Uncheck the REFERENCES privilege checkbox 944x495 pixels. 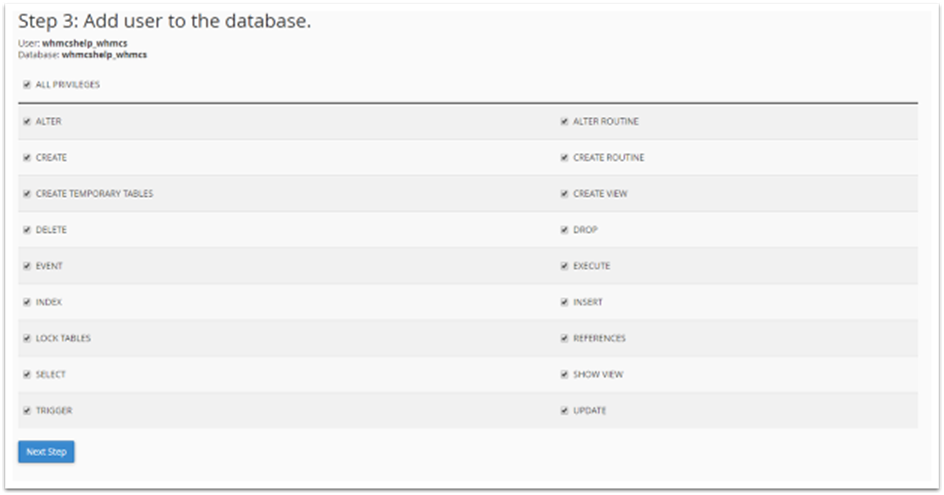click(564, 338)
